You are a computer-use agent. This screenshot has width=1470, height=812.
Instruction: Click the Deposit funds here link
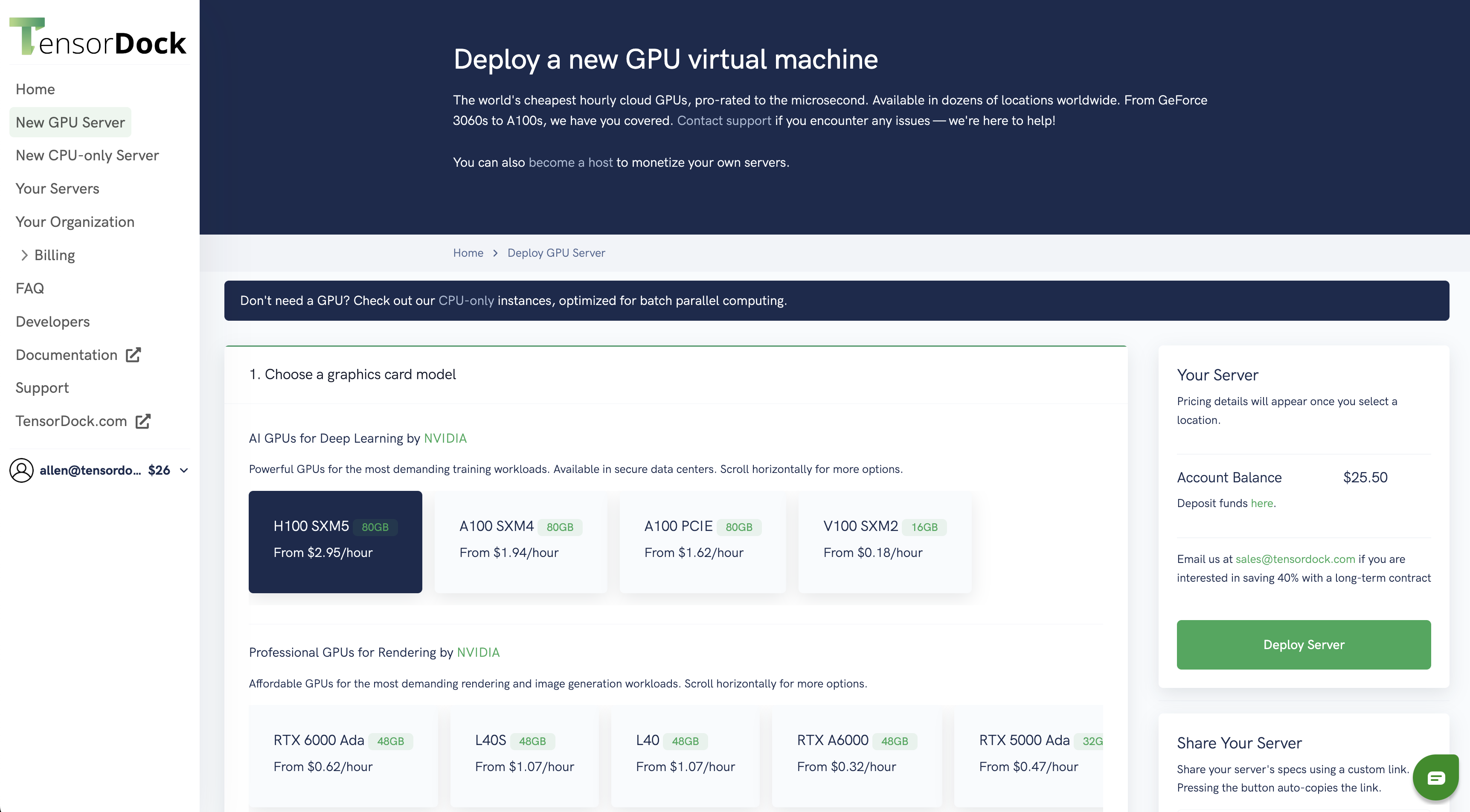tap(1262, 503)
